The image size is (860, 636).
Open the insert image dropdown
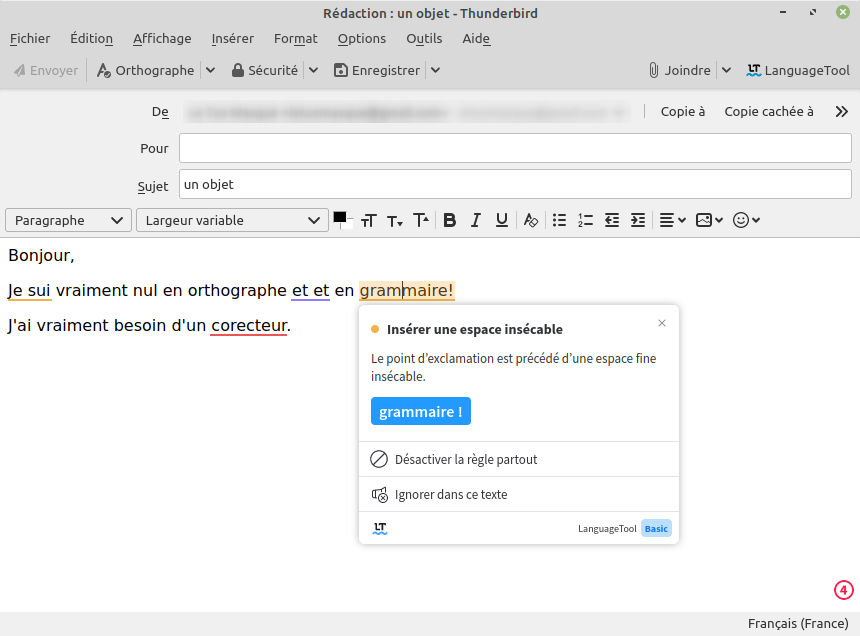coord(709,220)
